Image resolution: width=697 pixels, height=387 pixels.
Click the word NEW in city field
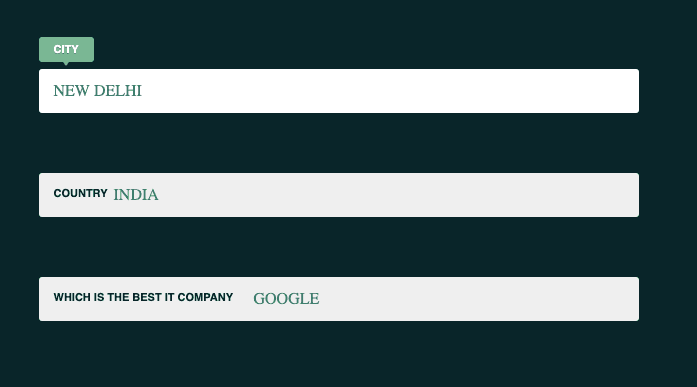(71, 91)
